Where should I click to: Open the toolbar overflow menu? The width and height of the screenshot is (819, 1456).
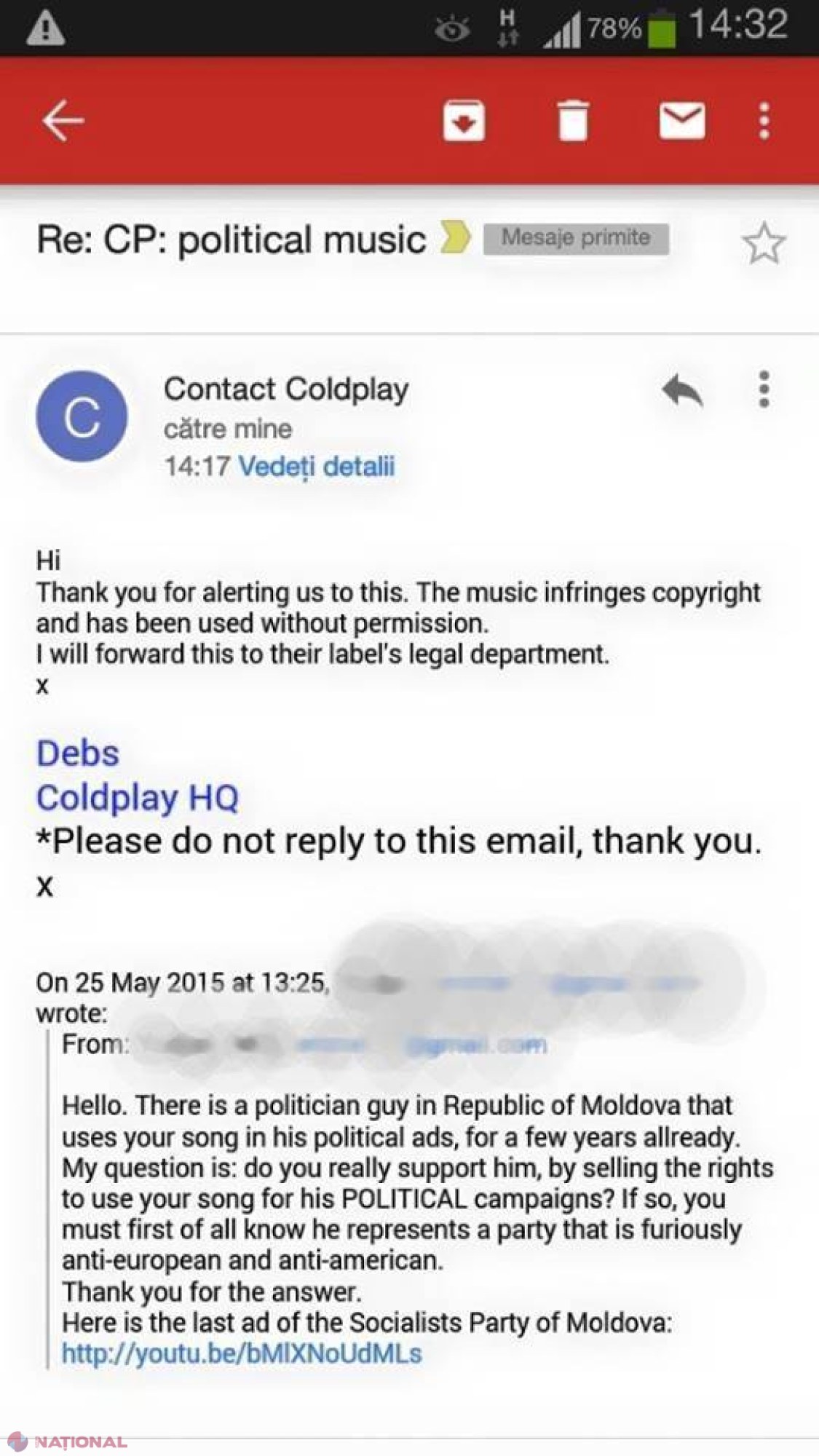[764, 121]
